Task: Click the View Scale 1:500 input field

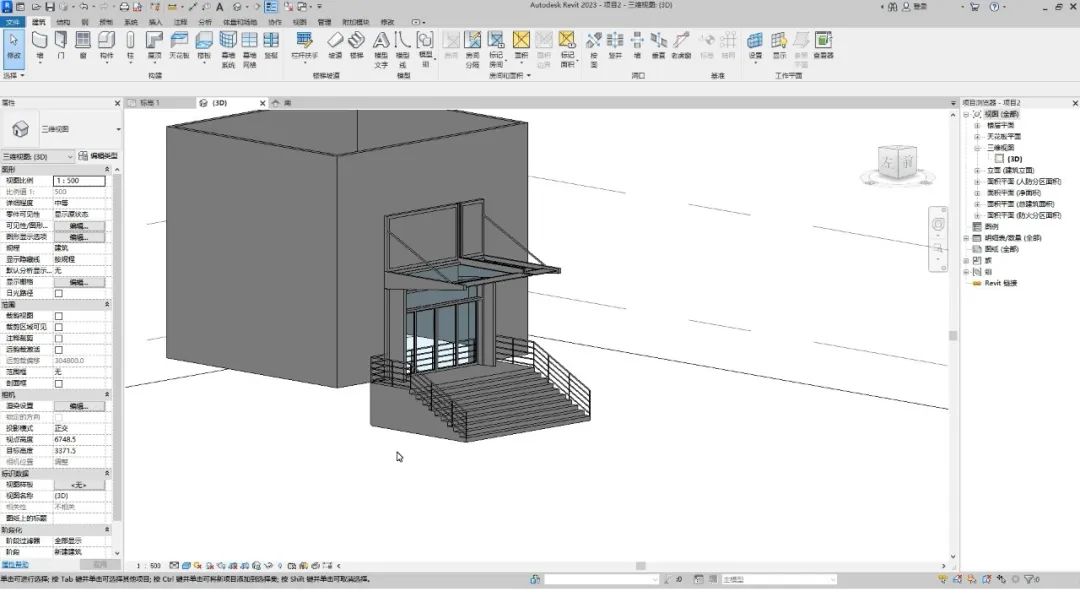Action: pos(79,180)
